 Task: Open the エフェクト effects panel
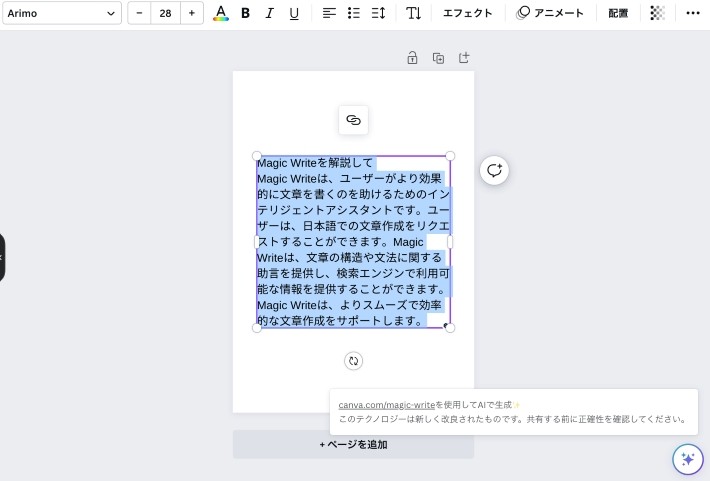(468, 13)
